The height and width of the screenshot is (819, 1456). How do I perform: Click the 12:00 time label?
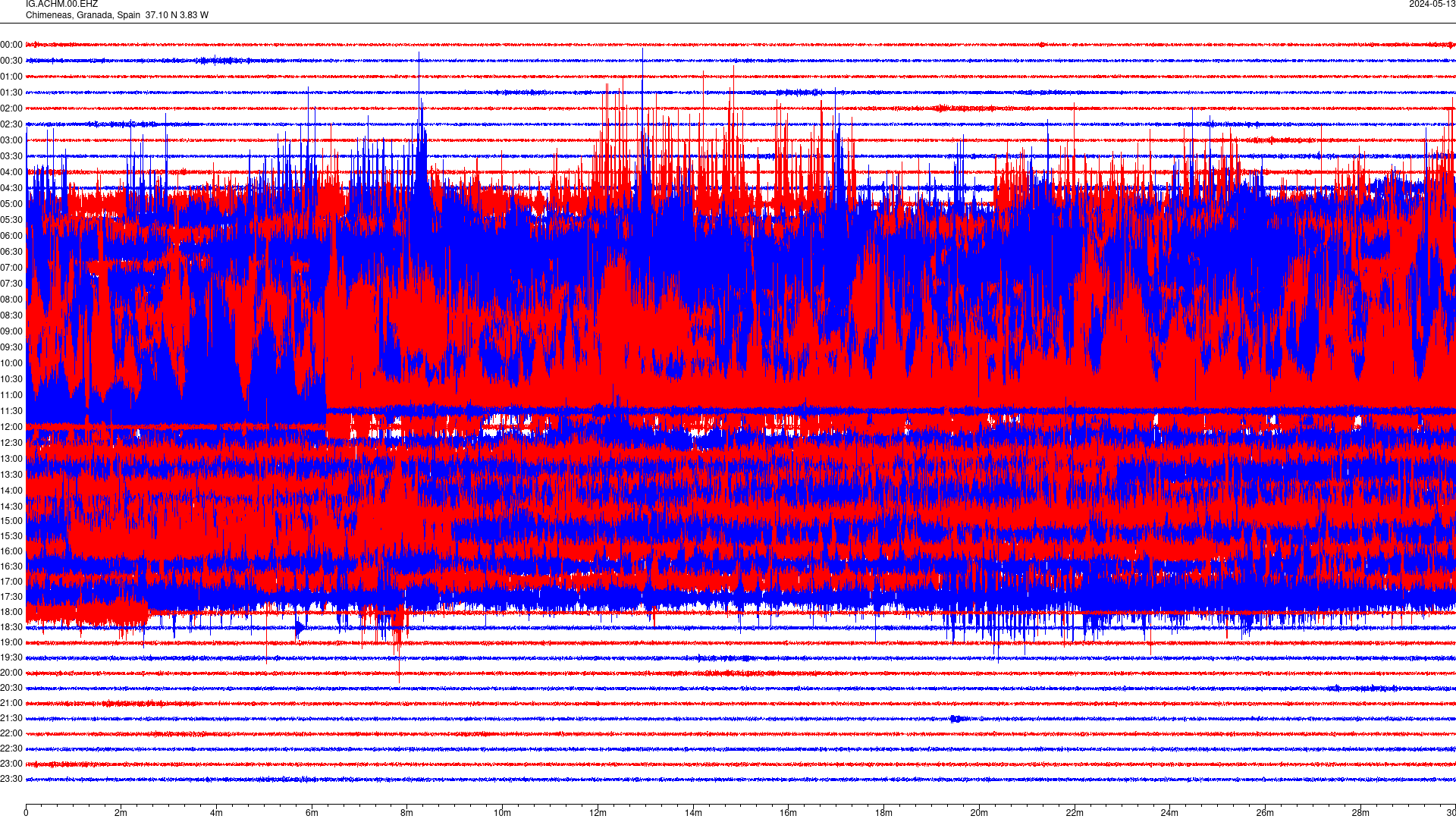click(x=11, y=427)
